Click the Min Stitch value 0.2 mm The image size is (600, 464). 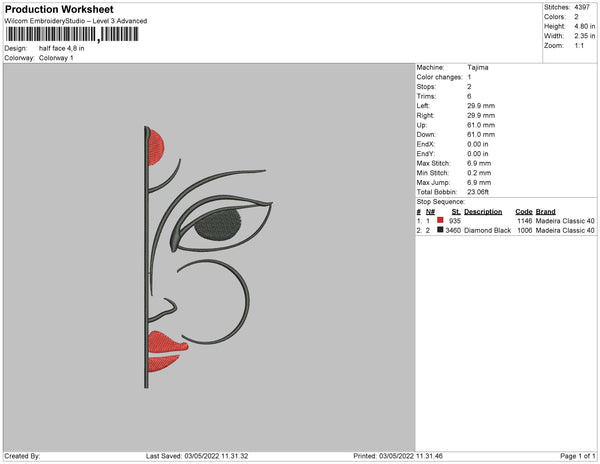(479, 173)
